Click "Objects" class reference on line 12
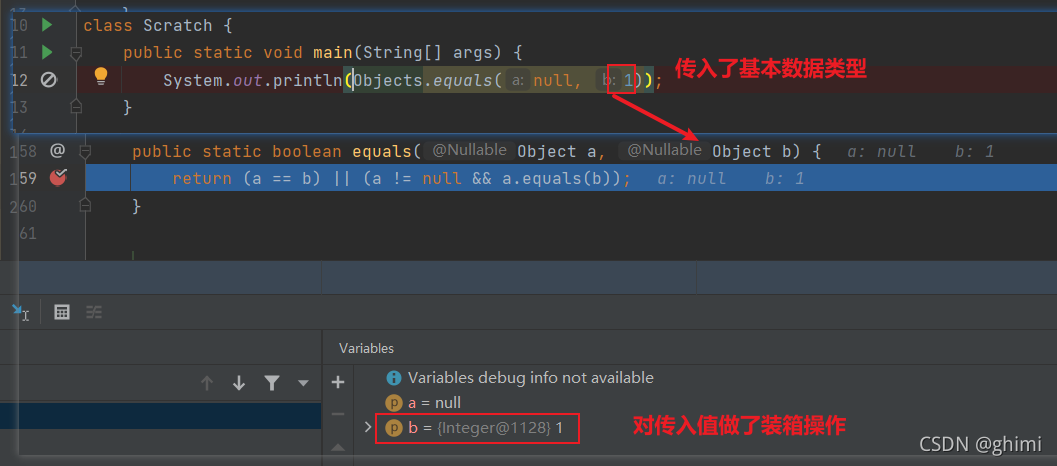 388,80
